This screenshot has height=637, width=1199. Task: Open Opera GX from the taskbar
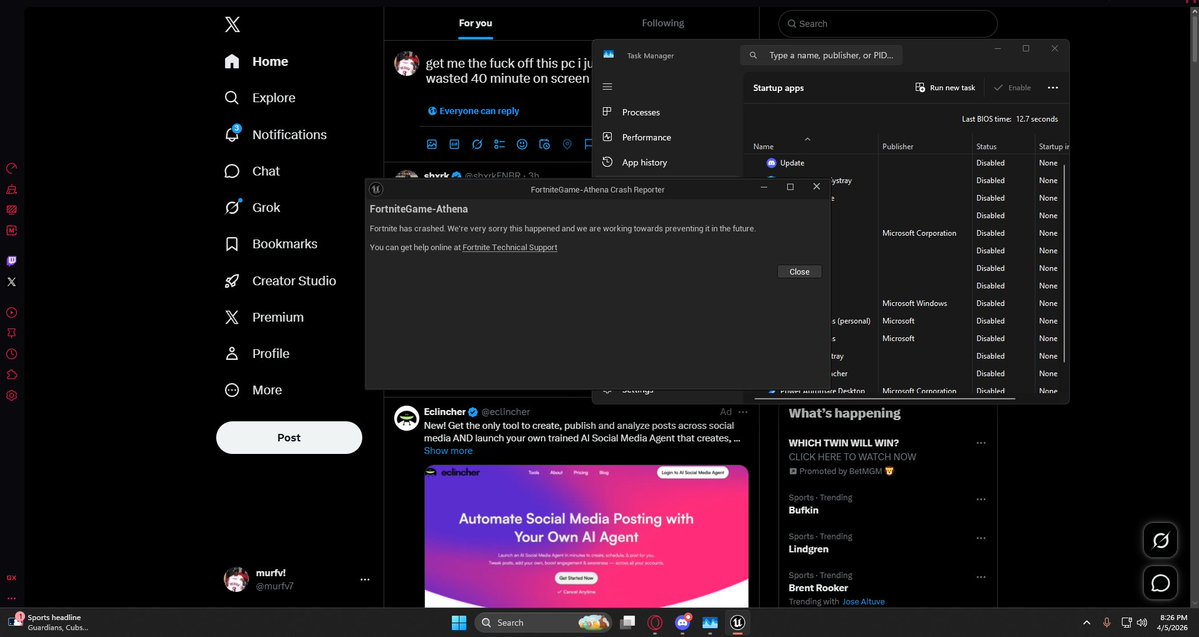pyautogui.click(x=655, y=622)
